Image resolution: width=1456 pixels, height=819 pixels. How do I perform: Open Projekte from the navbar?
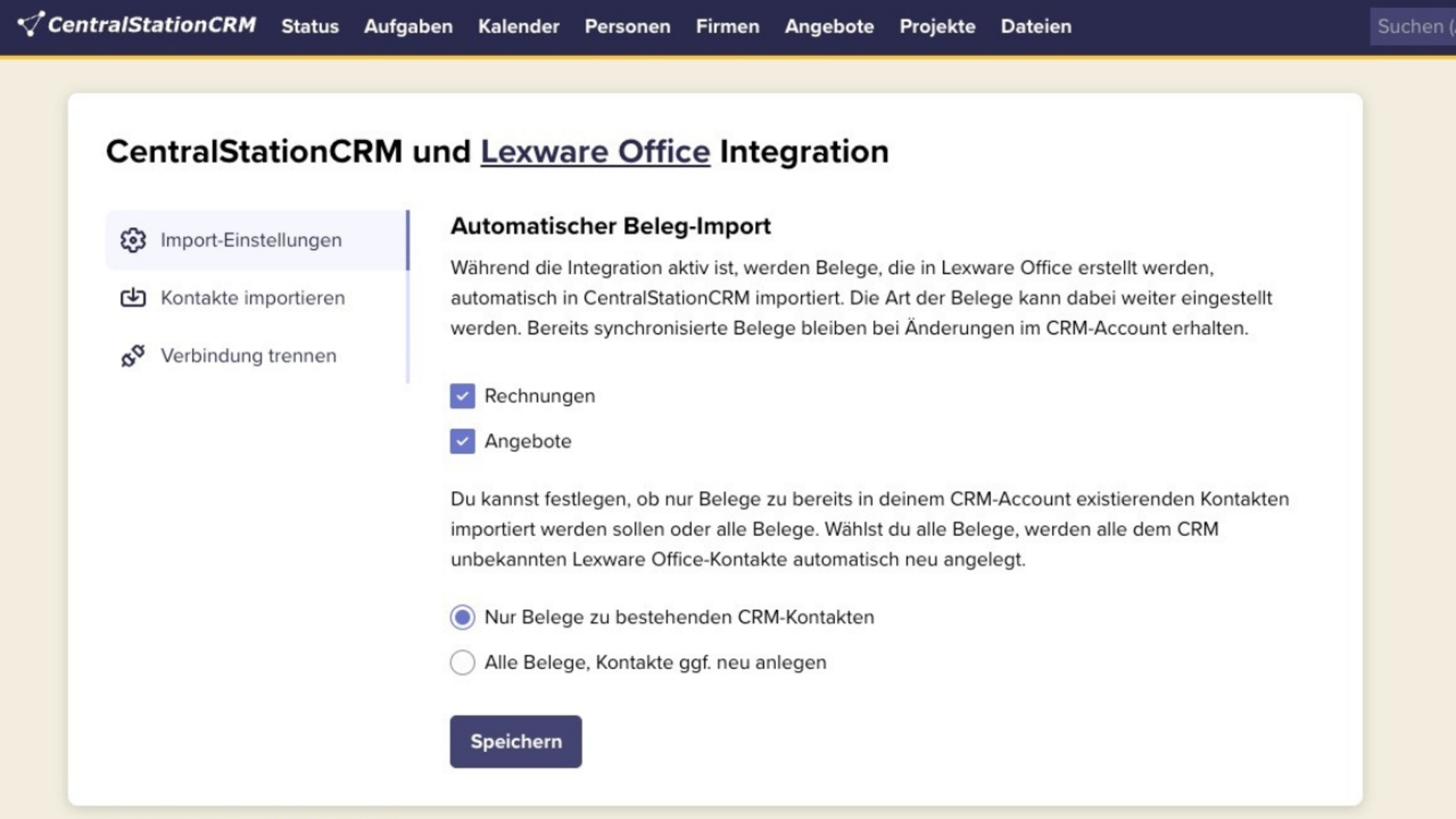pyautogui.click(x=937, y=26)
